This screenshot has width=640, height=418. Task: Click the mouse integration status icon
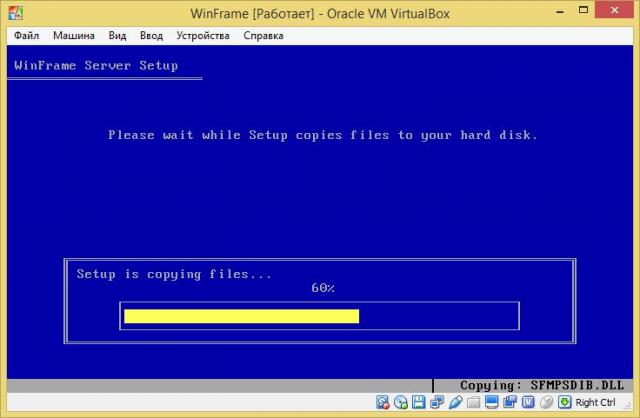click(x=547, y=402)
